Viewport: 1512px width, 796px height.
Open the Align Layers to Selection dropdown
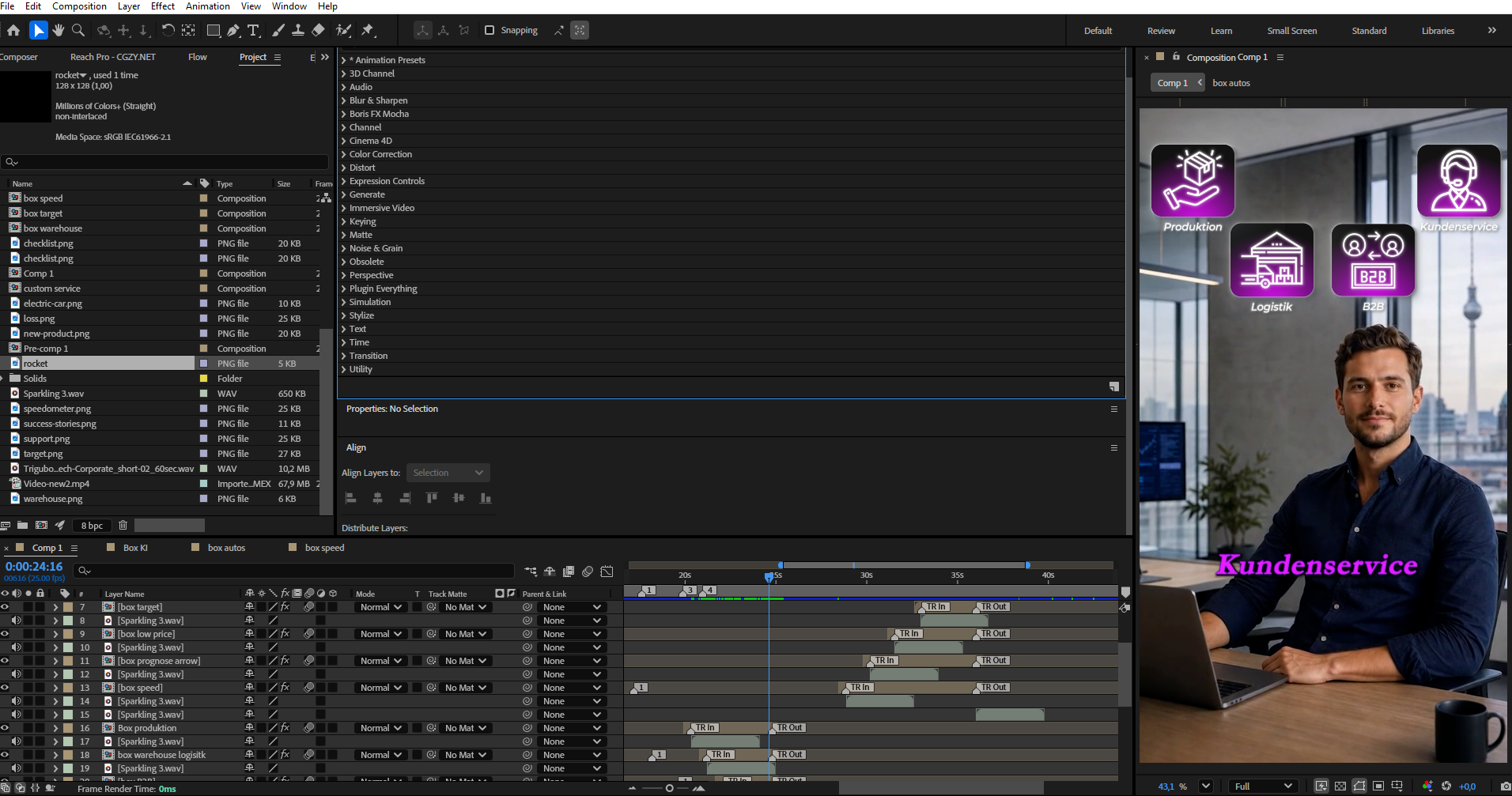point(448,473)
